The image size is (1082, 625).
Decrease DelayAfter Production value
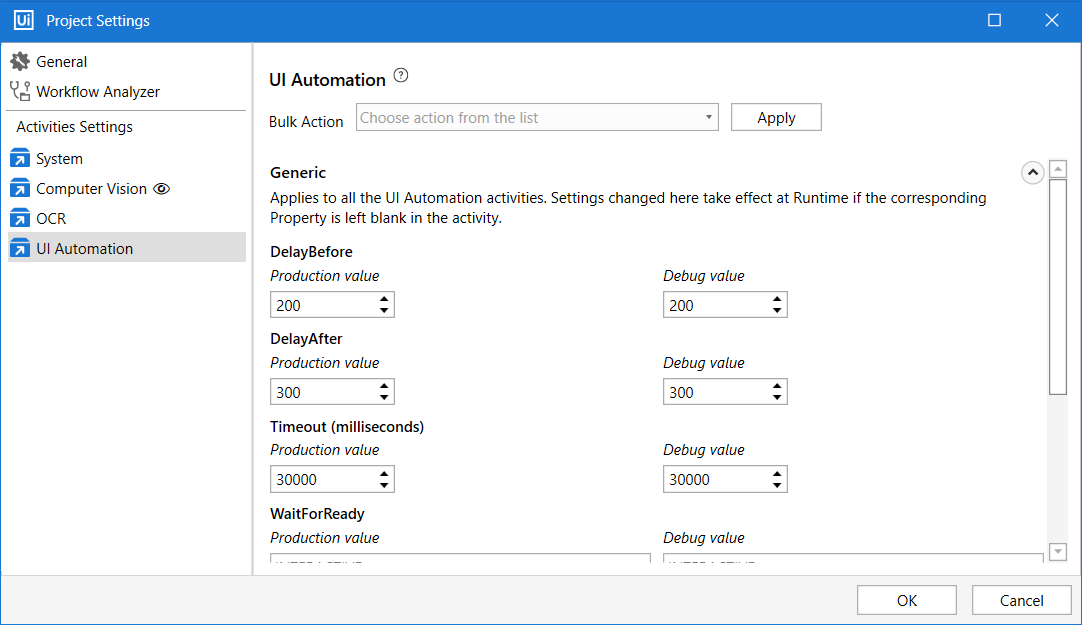click(384, 397)
